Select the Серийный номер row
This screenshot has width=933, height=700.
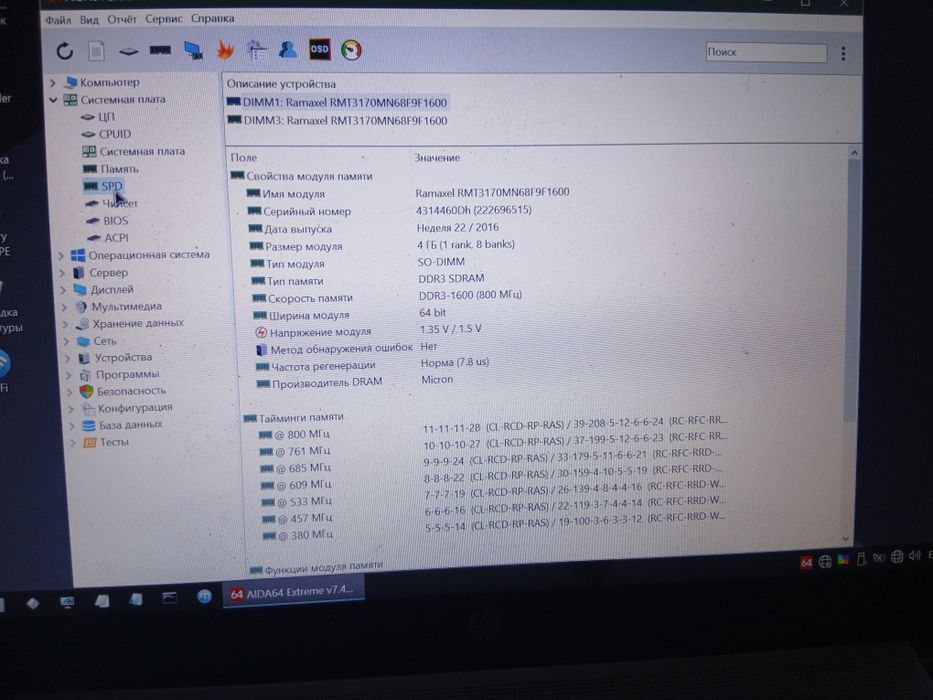point(390,211)
